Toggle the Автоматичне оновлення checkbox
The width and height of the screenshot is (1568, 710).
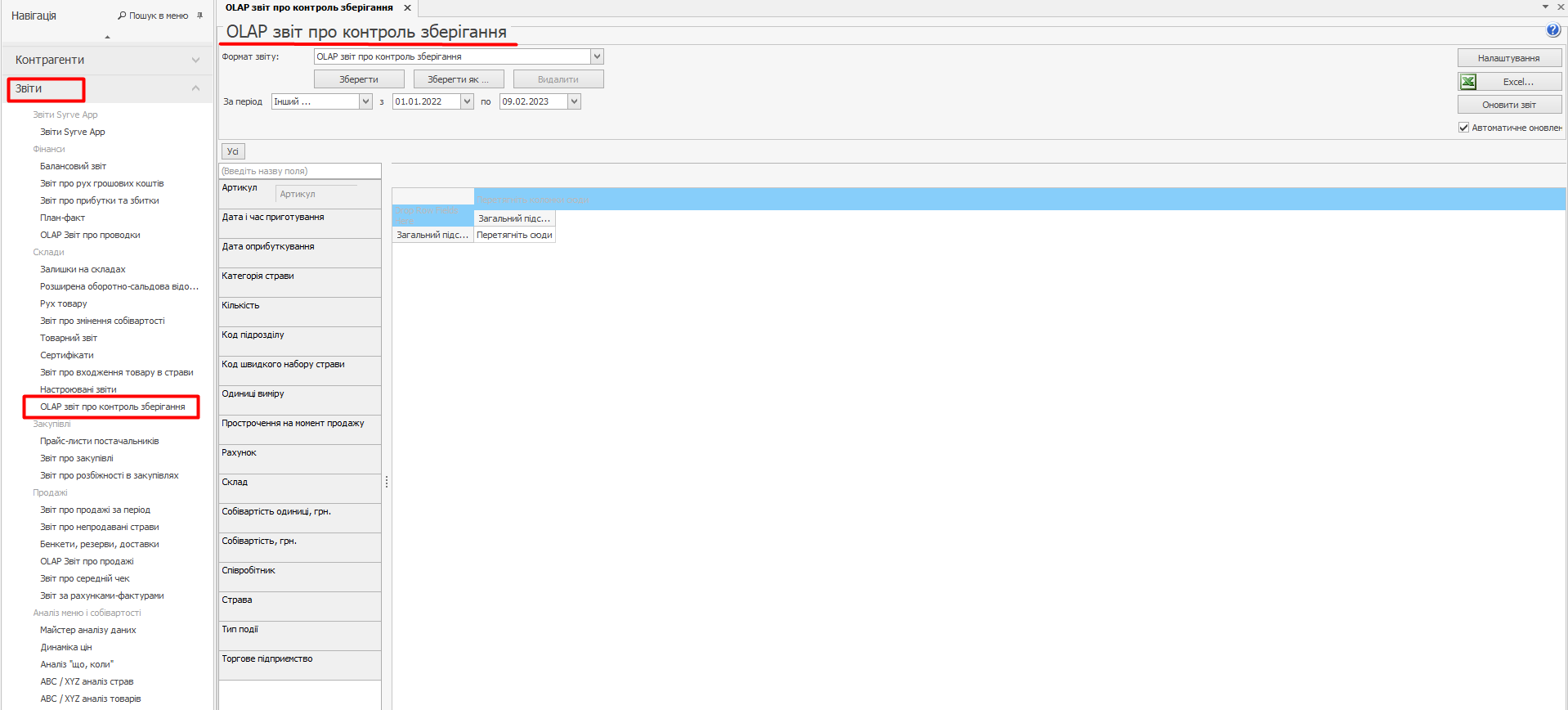tap(1463, 128)
